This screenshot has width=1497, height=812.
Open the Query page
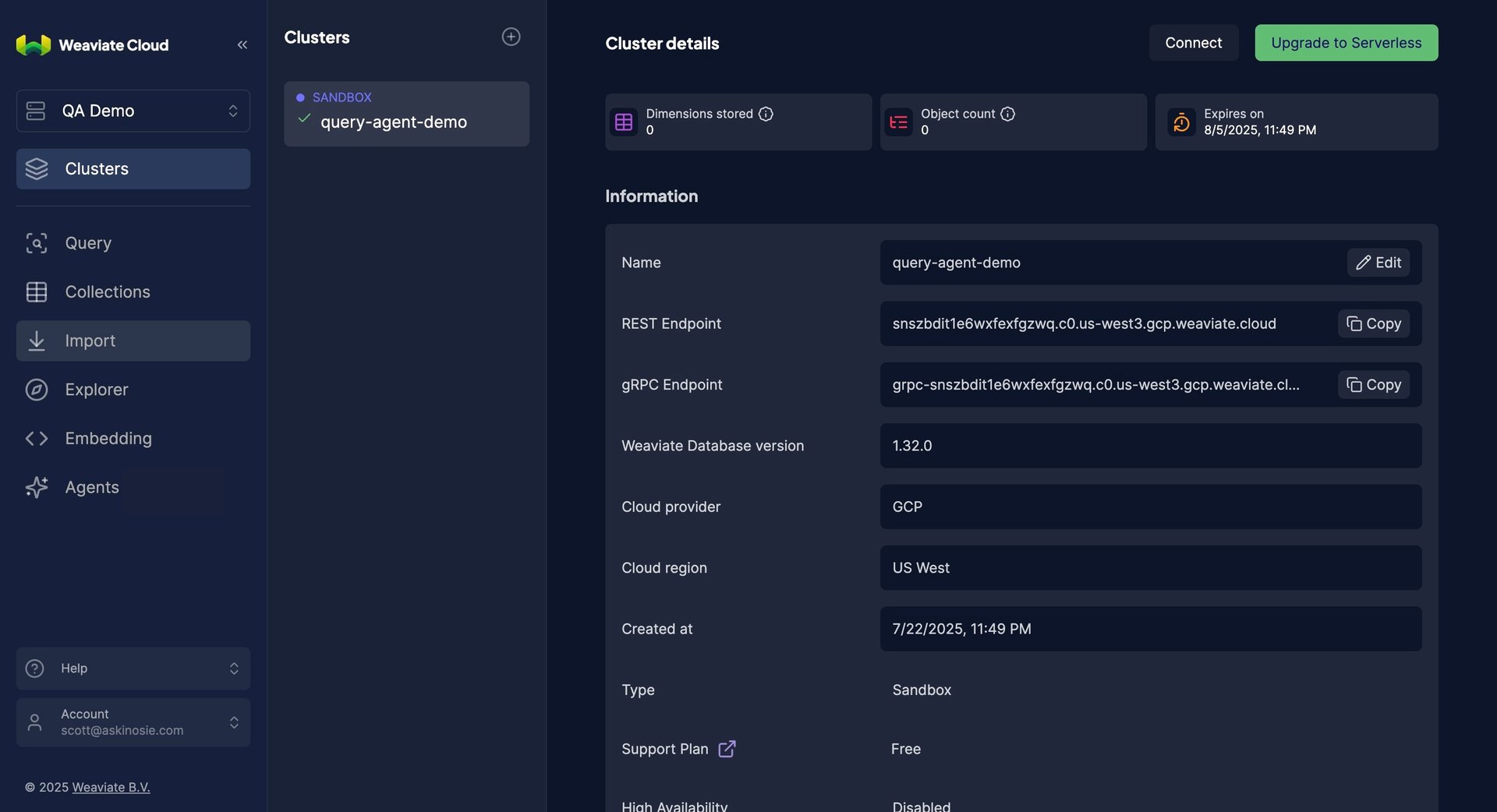[x=88, y=243]
